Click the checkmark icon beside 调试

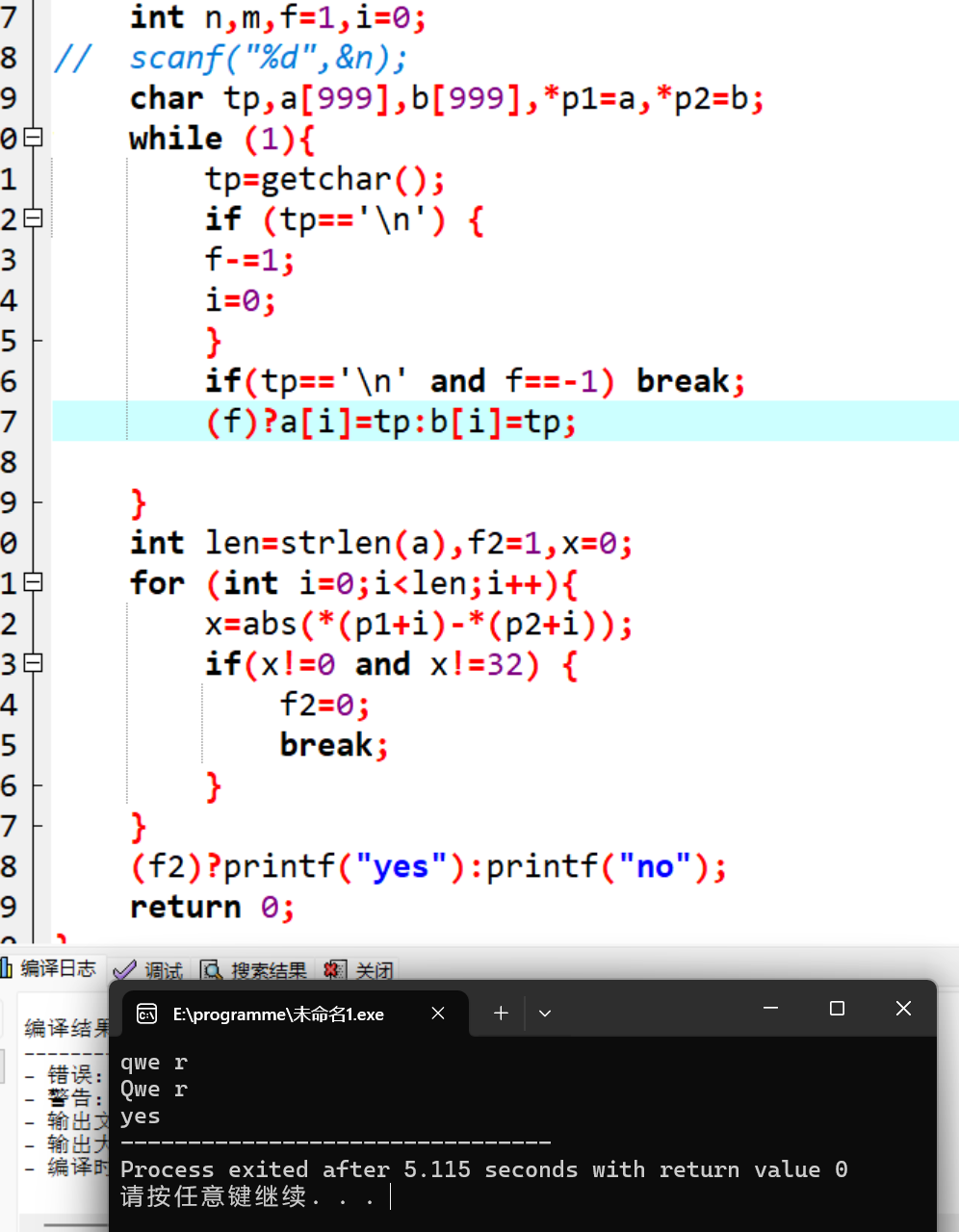point(123,970)
